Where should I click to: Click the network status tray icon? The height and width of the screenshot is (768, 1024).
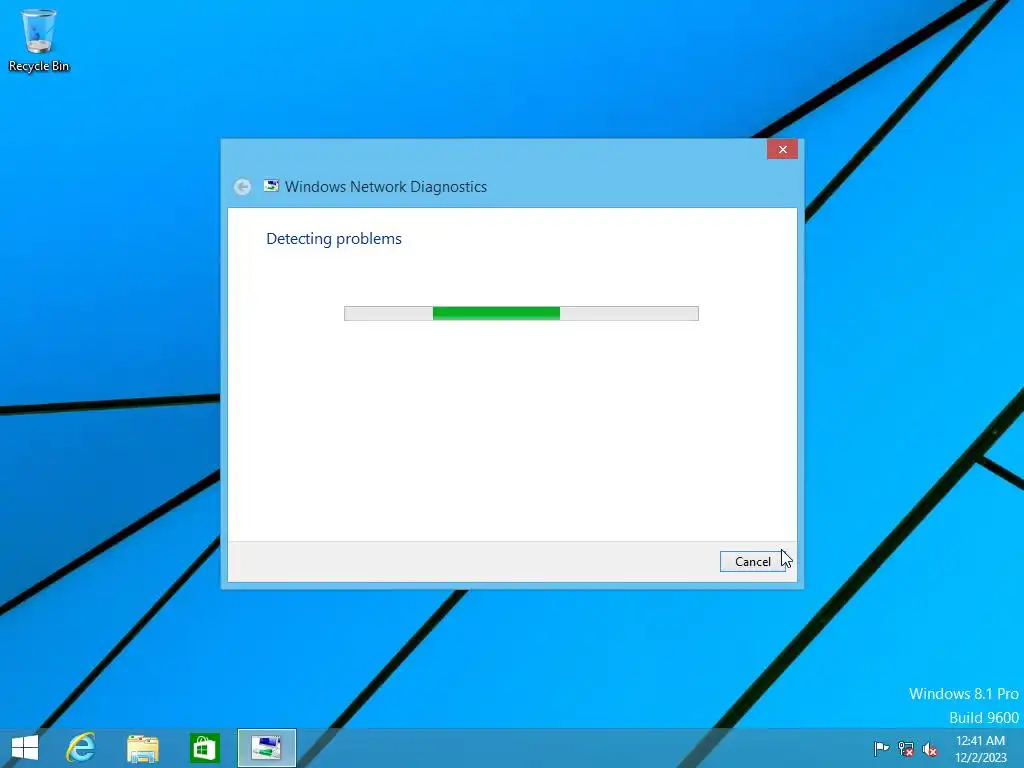click(x=906, y=749)
